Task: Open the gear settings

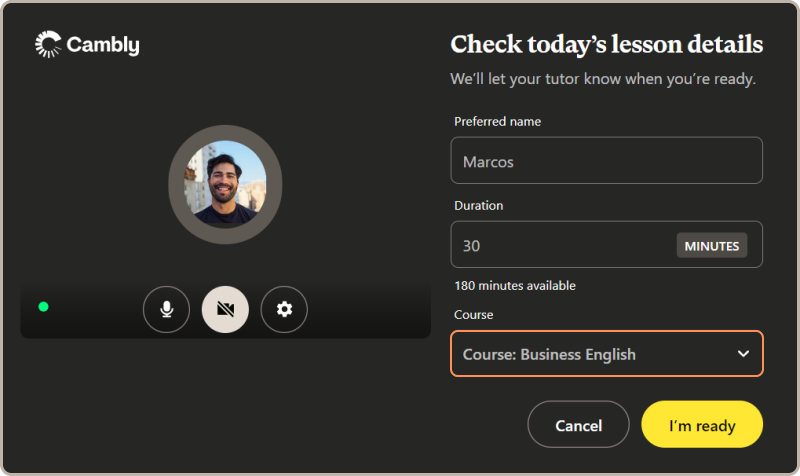Action: (x=284, y=309)
